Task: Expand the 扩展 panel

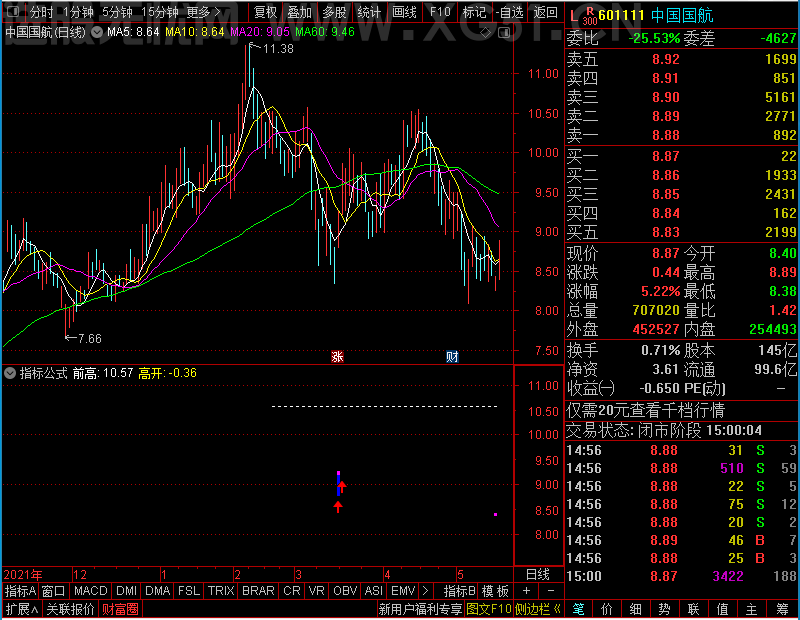Action: point(22,609)
